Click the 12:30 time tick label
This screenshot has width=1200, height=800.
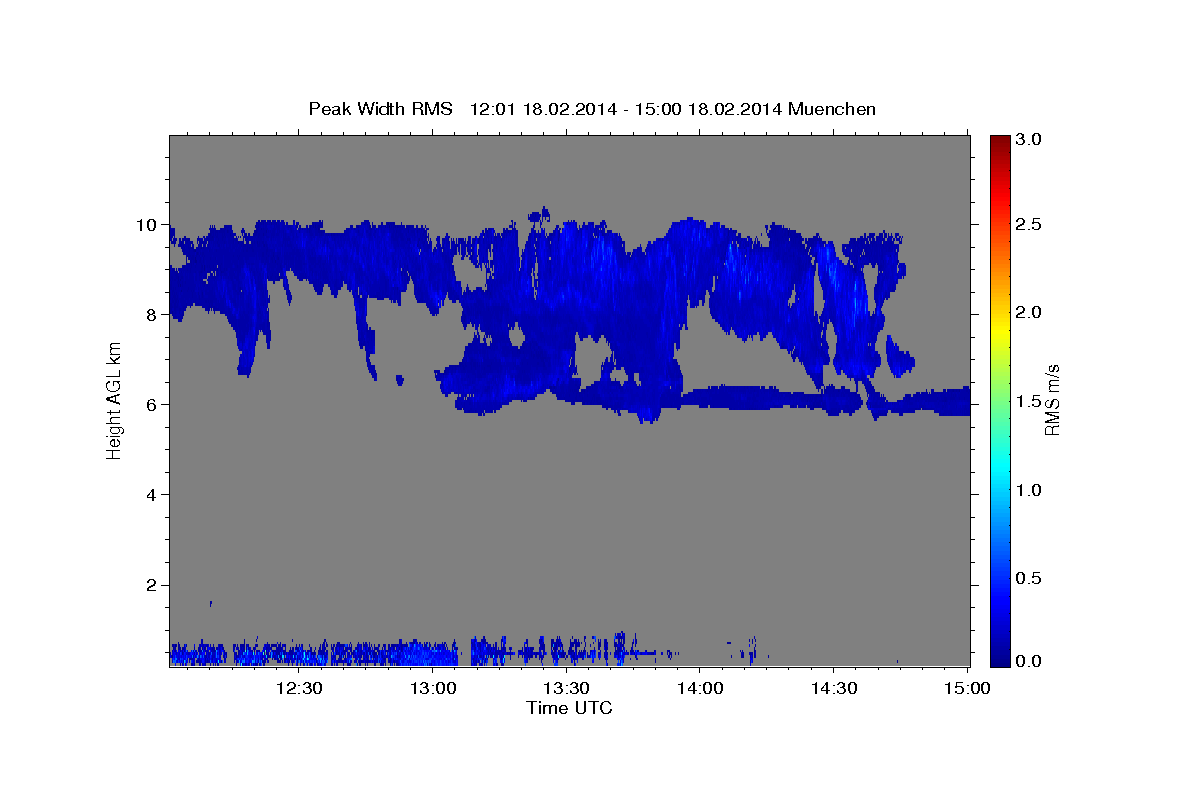299,689
